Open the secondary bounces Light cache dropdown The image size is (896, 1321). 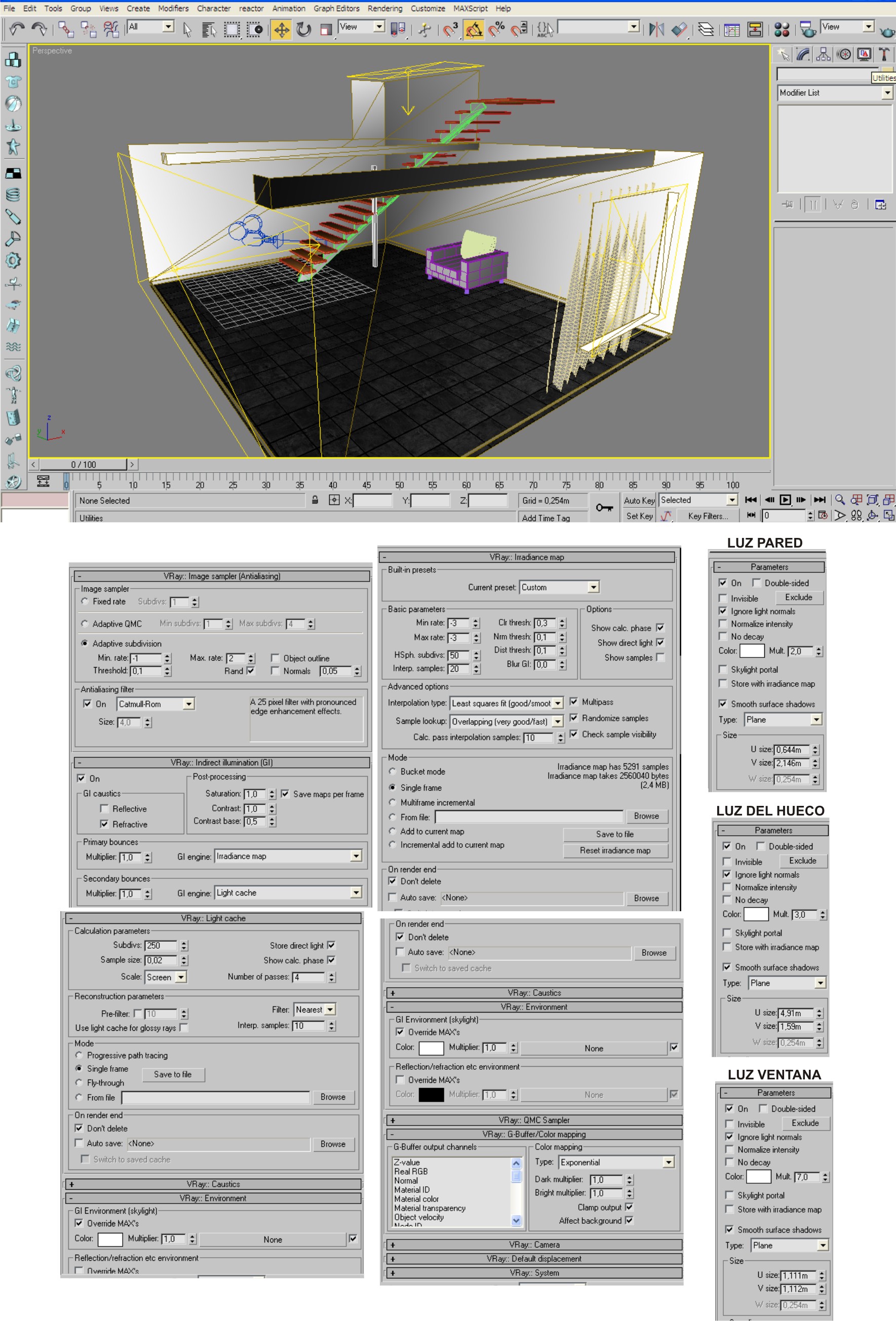point(288,892)
